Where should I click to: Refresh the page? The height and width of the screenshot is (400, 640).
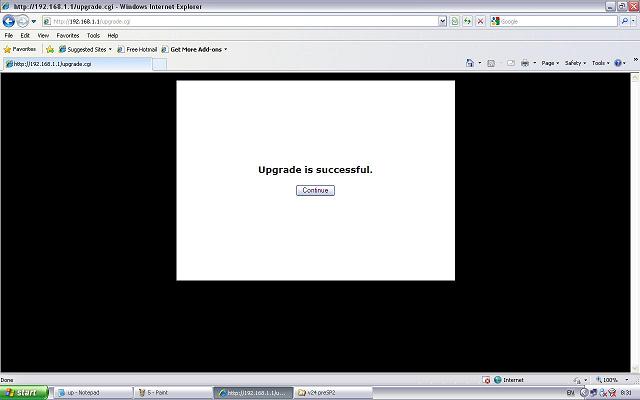[467, 21]
